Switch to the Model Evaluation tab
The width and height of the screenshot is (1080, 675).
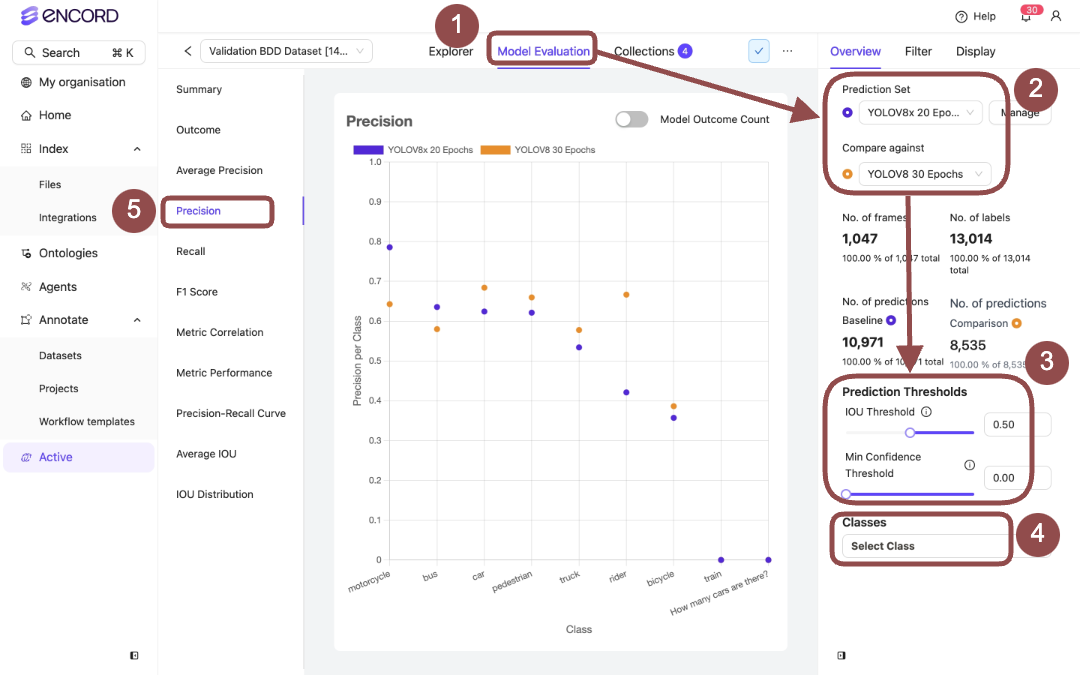click(543, 51)
